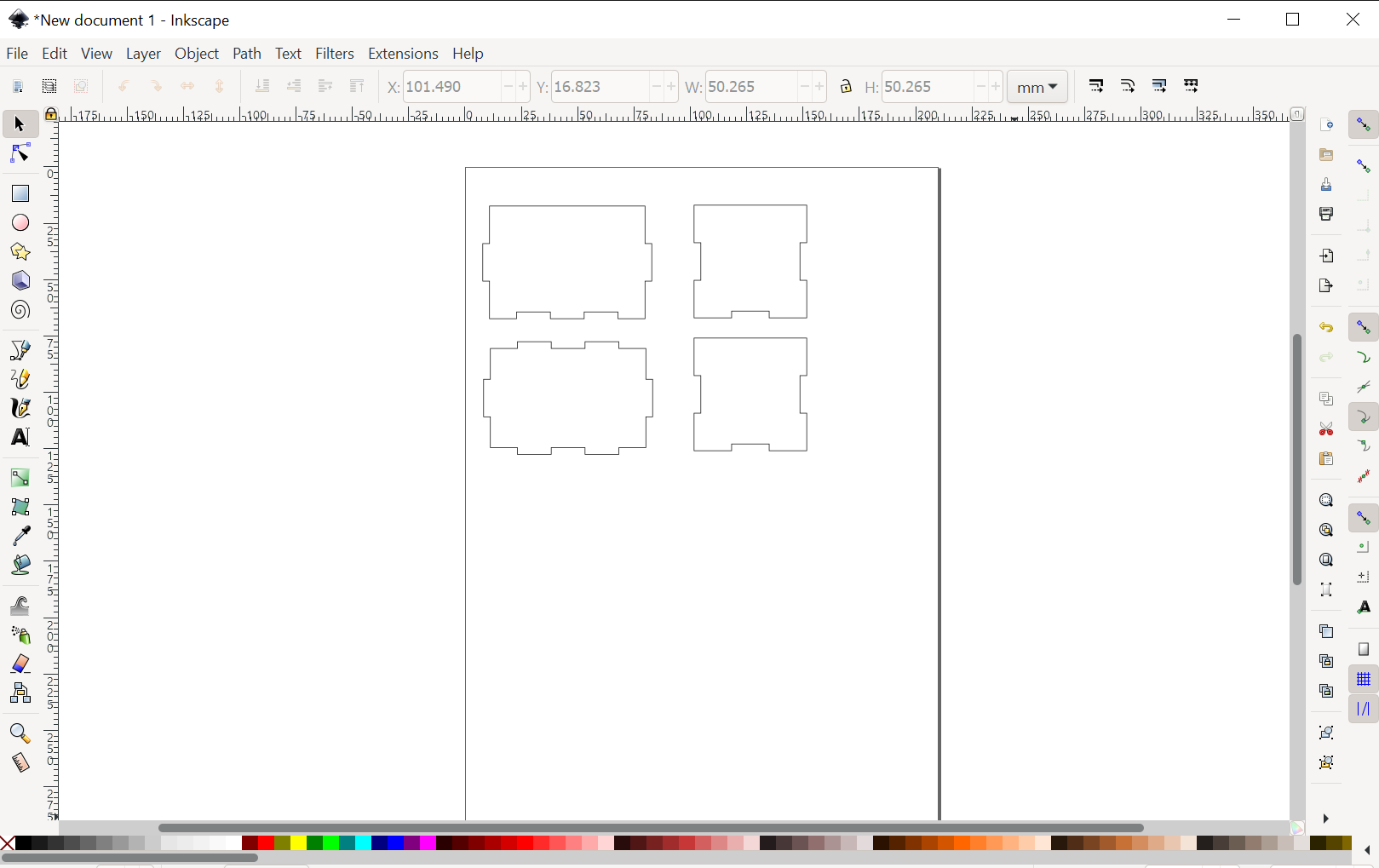
Task: Toggle the lock all guides icon above the rulers
Action: point(50,113)
